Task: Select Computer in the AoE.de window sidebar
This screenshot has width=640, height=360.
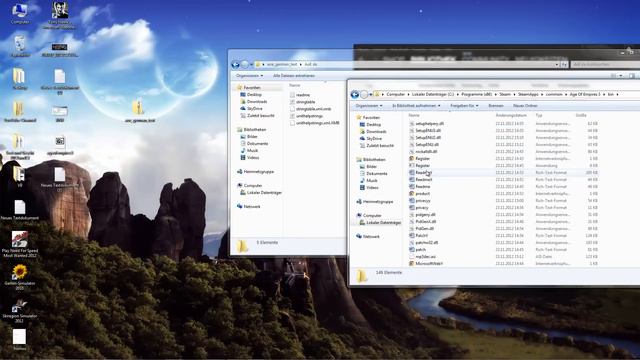Action: [253, 185]
